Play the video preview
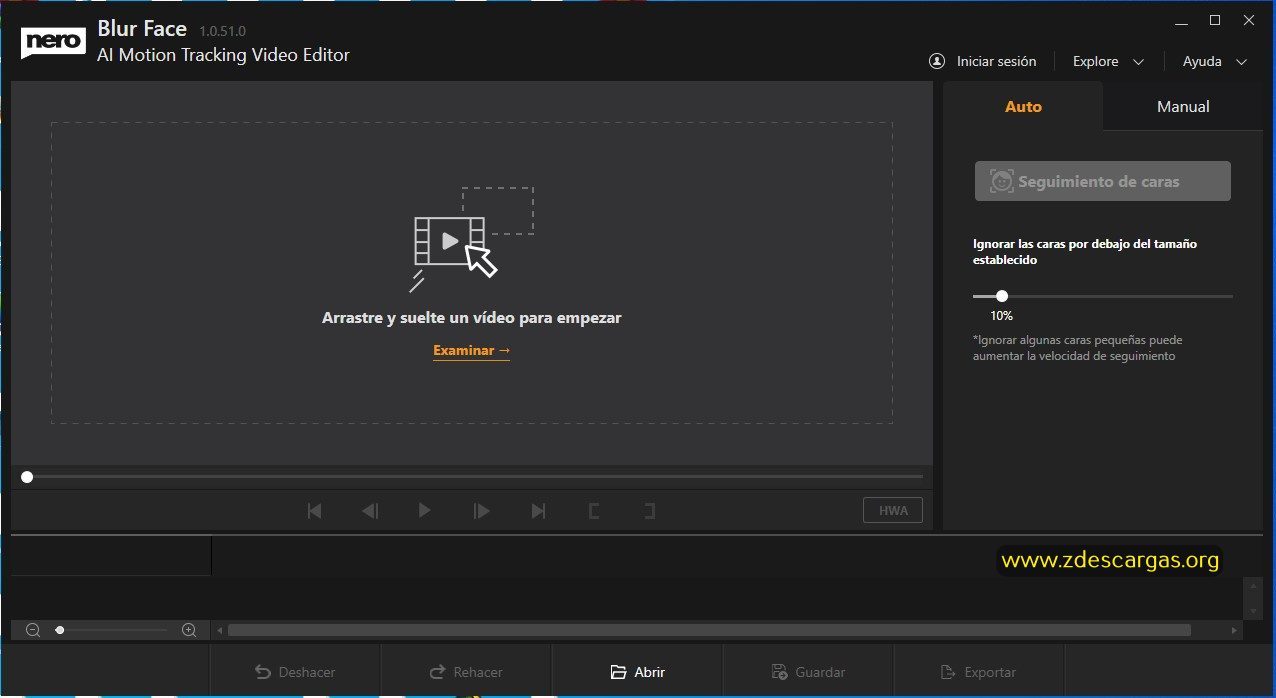The image size is (1276, 698). (x=425, y=511)
